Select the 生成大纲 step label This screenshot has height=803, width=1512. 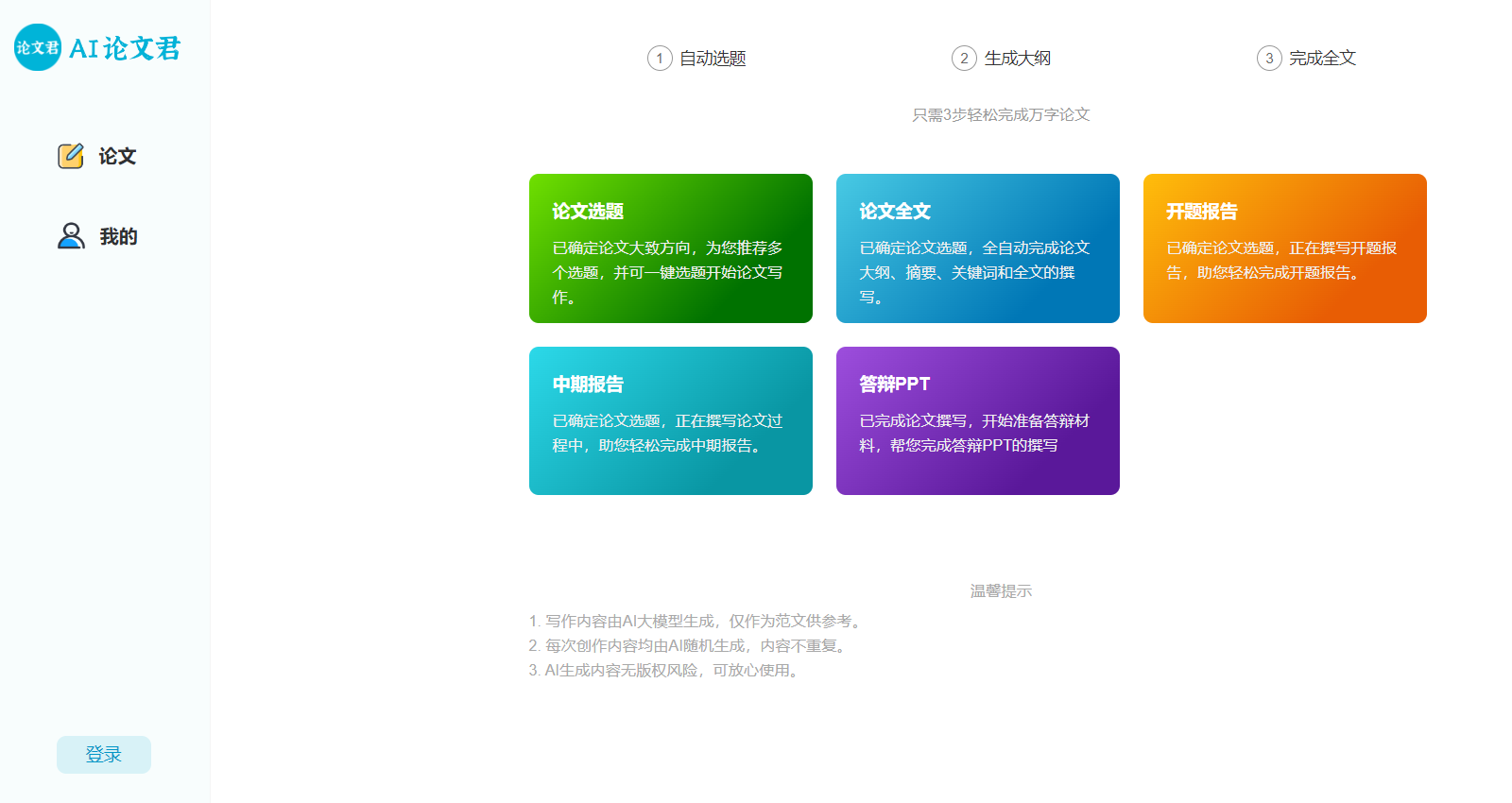(x=1018, y=59)
